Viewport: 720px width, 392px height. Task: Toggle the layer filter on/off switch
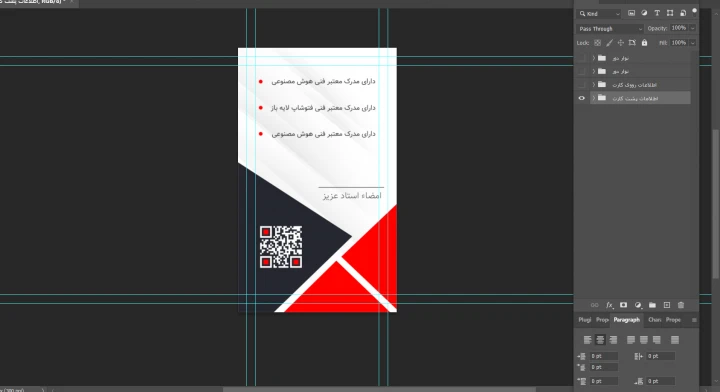[x=694, y=12]
